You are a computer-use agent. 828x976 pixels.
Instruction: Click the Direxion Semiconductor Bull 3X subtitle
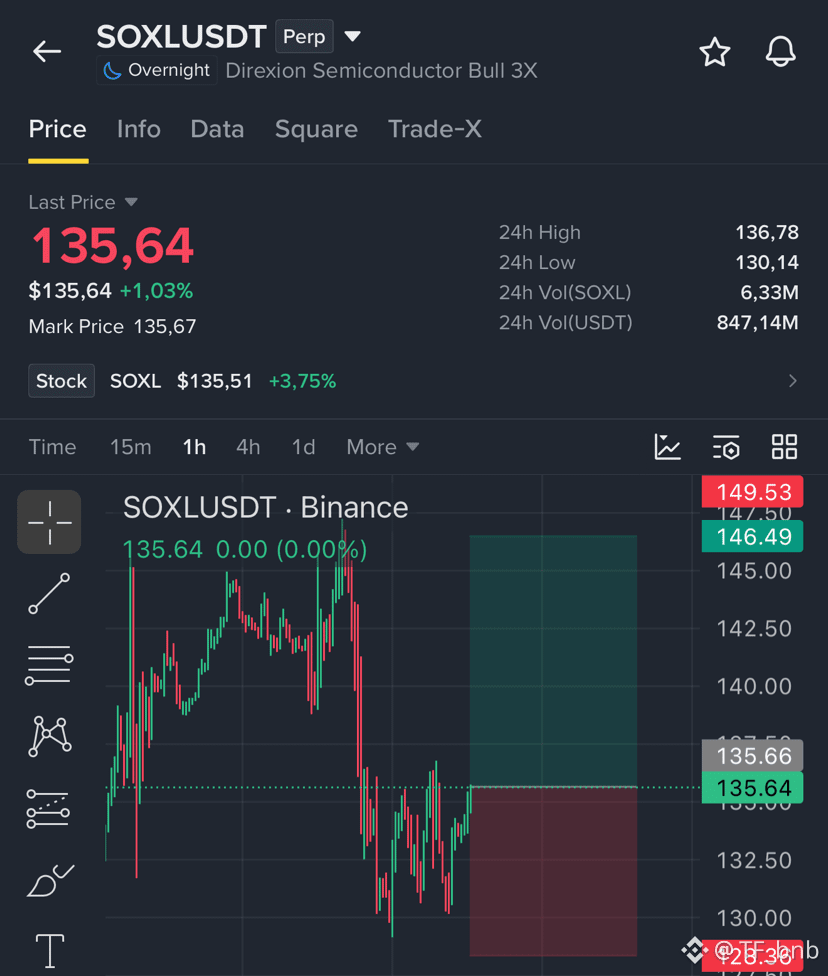pos(381,70)
